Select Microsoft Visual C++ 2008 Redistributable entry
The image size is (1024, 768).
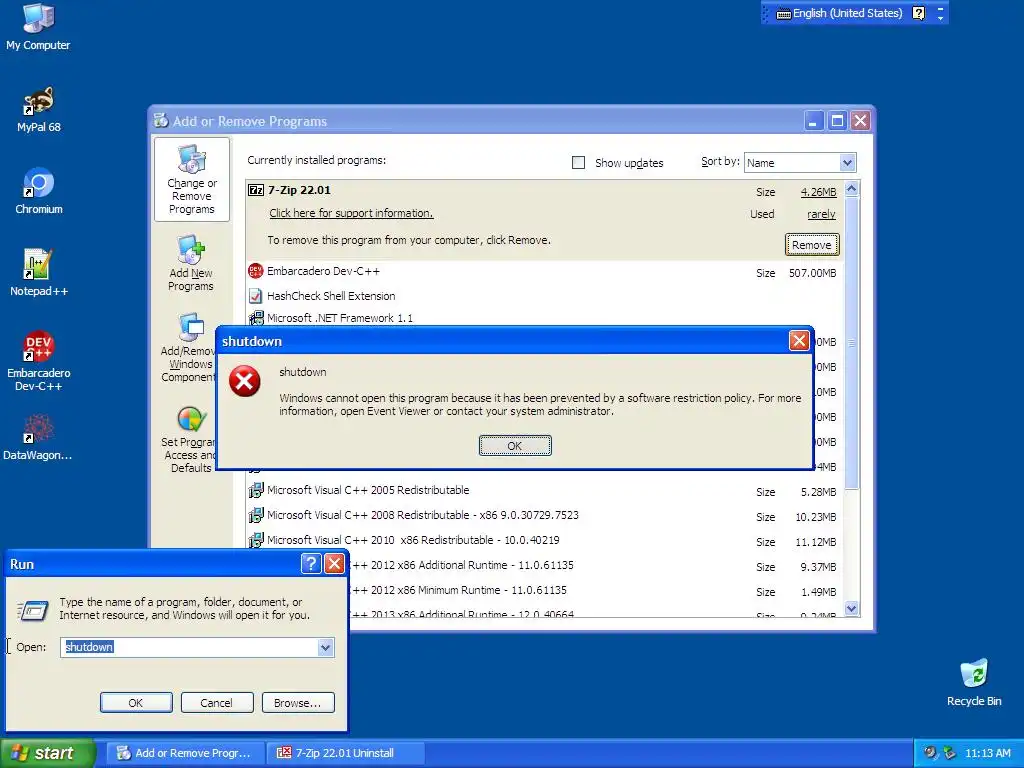543,515
